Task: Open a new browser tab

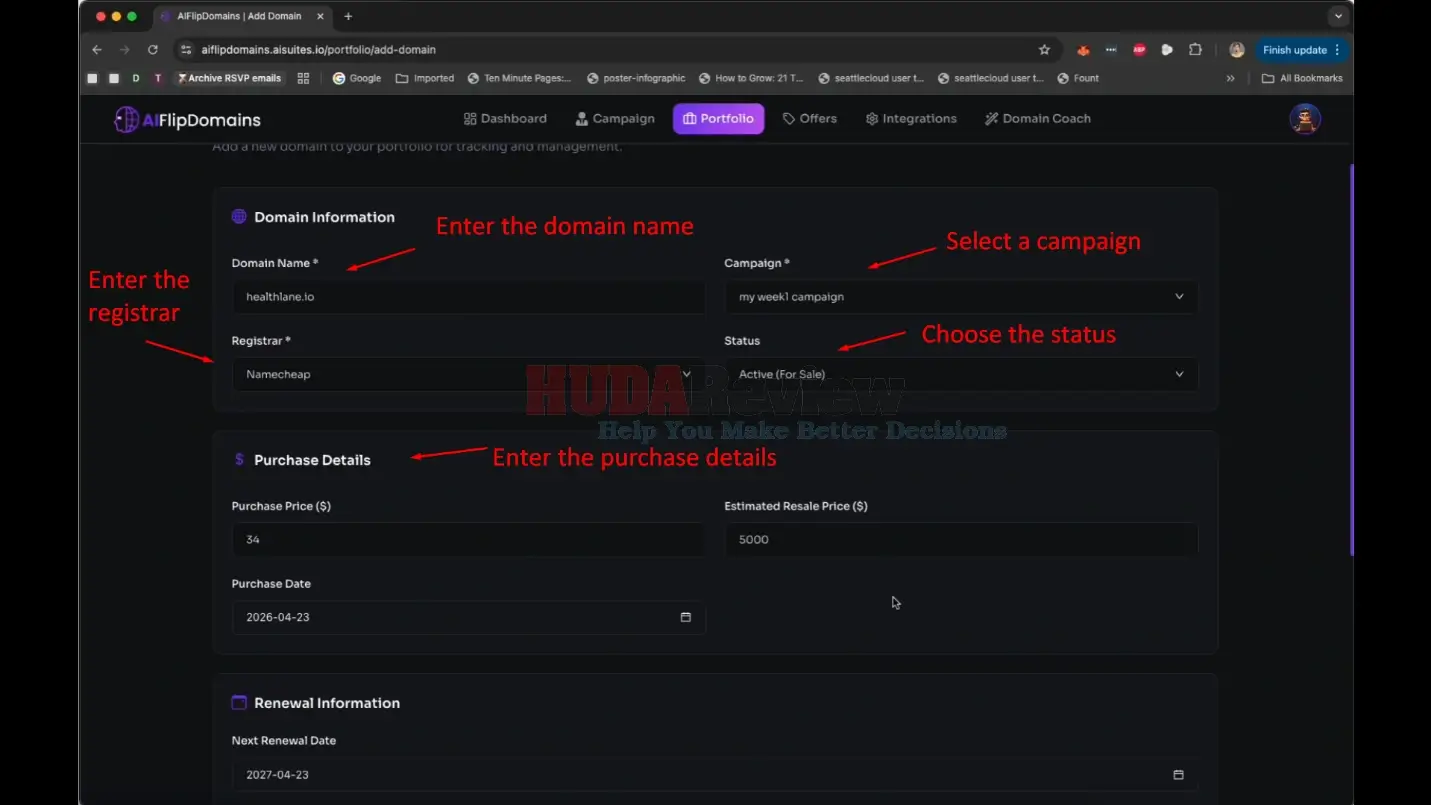Action: pos(348,16)
